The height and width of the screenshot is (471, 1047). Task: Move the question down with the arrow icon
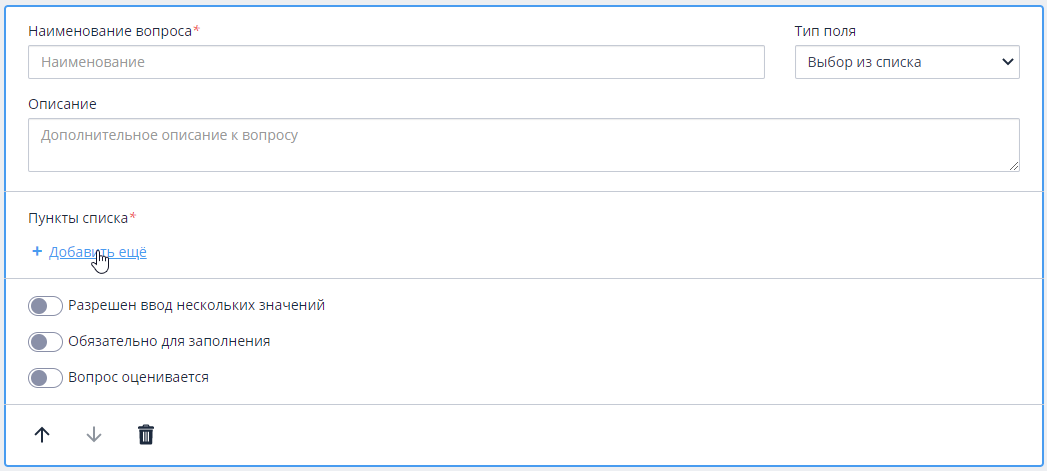click(x=94, y=435)
